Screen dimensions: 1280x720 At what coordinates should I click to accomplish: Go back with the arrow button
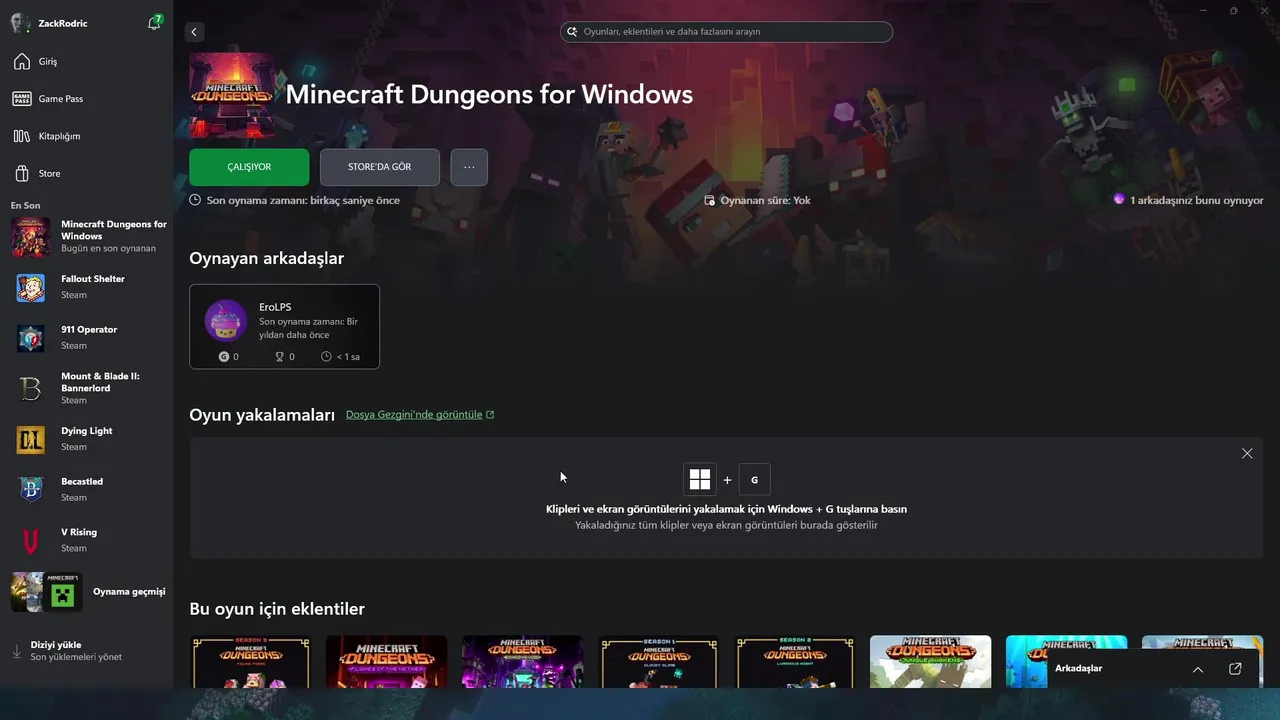pos(194,32)
